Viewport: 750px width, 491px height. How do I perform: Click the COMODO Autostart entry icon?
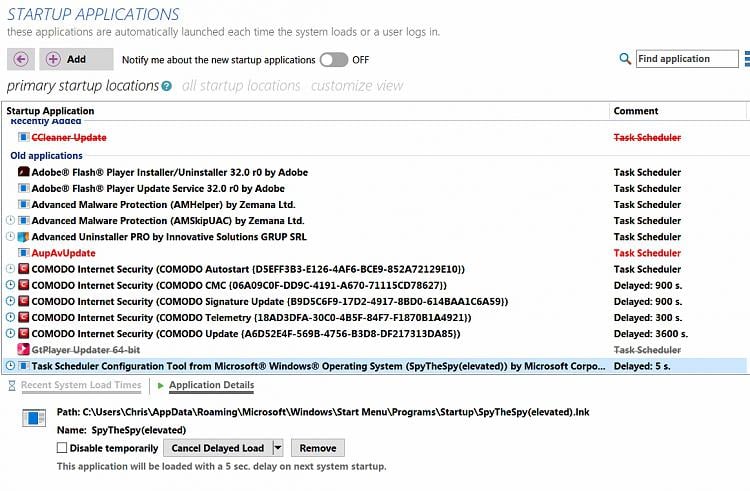pyautogui.click(x=24, y=269)
